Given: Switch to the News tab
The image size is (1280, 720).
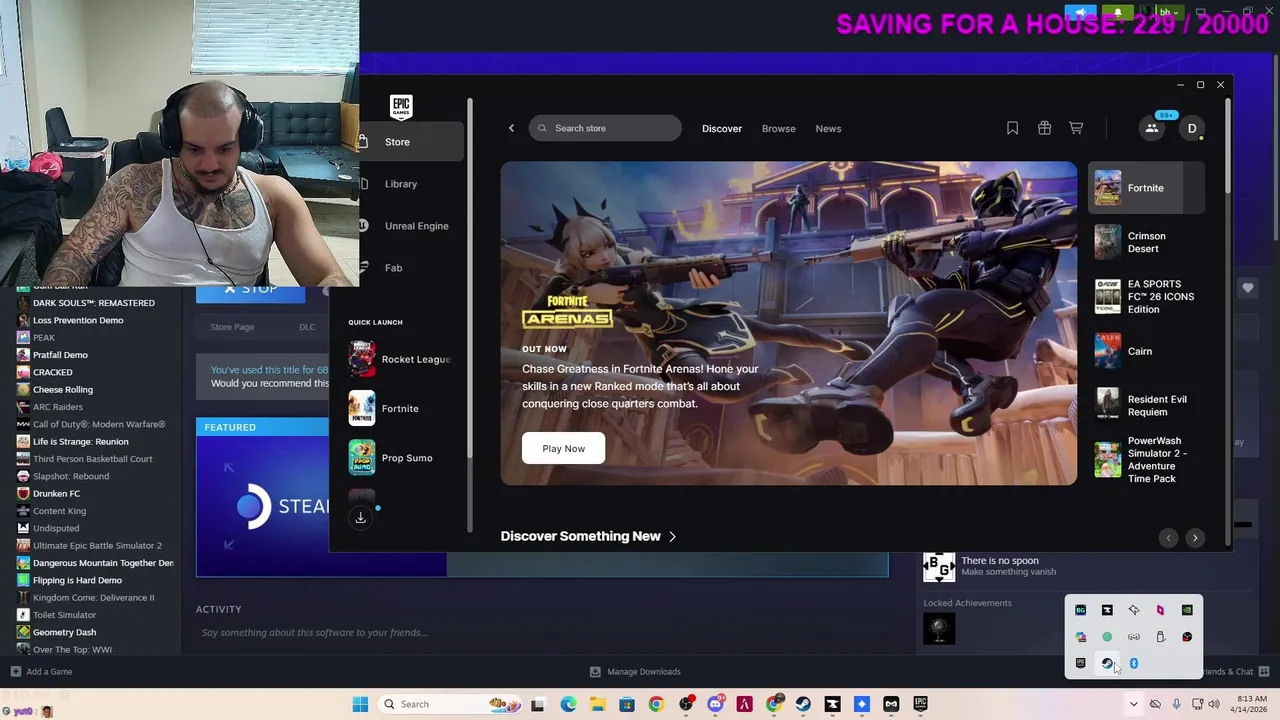Looking at the screenshot, I should click(828, 128).
